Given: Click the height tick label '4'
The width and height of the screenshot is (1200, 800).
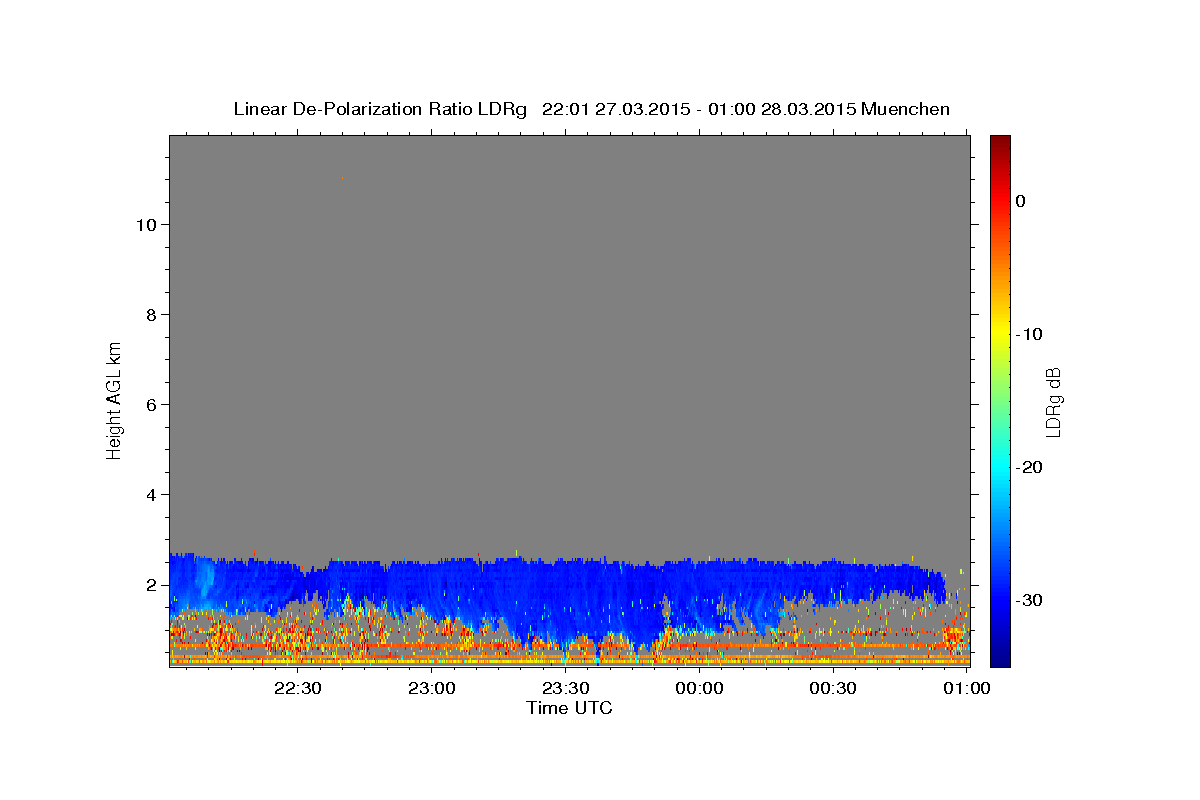Looking at the screenshot, I should (x=150, y=494).
